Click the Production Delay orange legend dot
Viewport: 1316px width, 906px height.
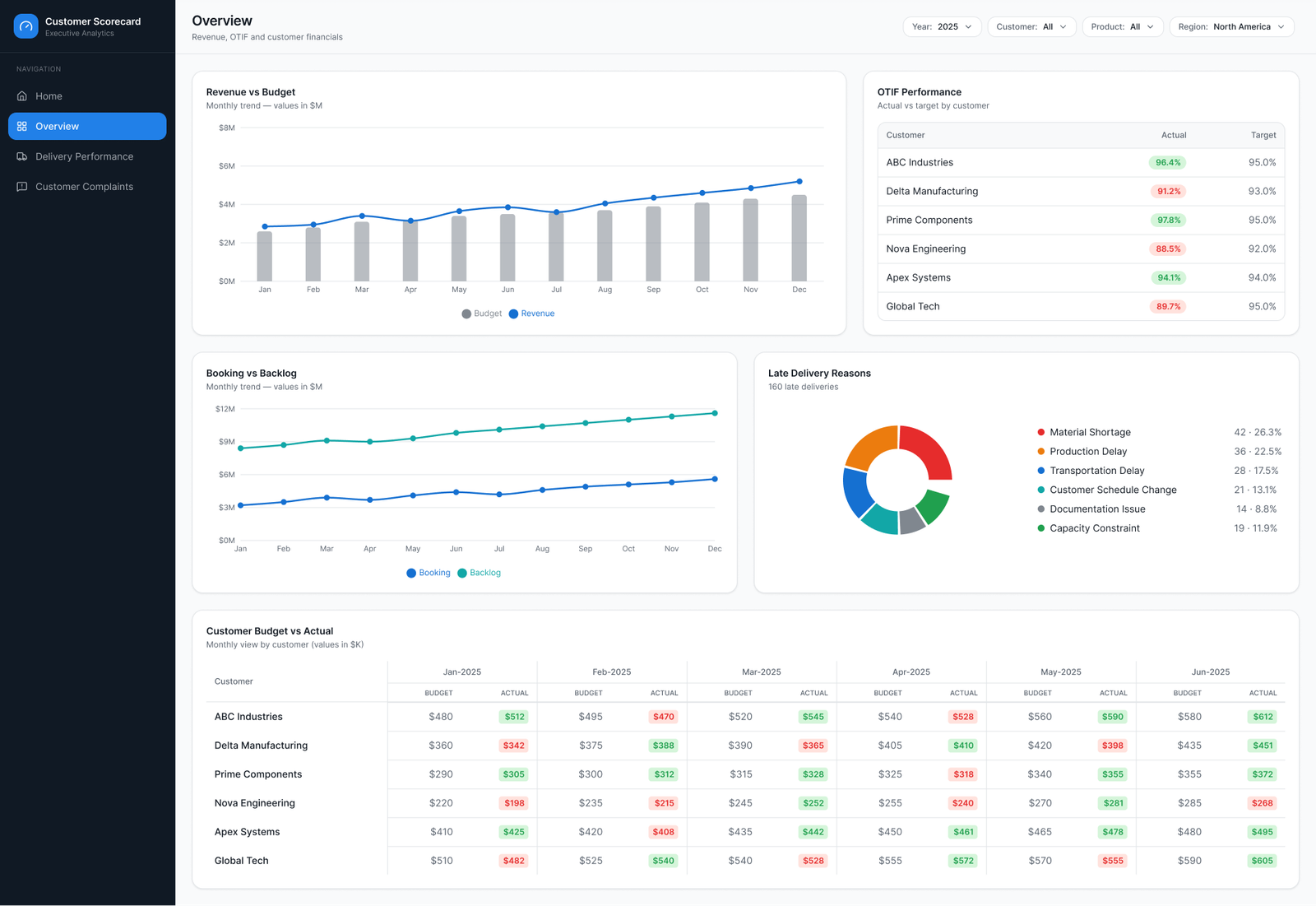click(1041, 451)
